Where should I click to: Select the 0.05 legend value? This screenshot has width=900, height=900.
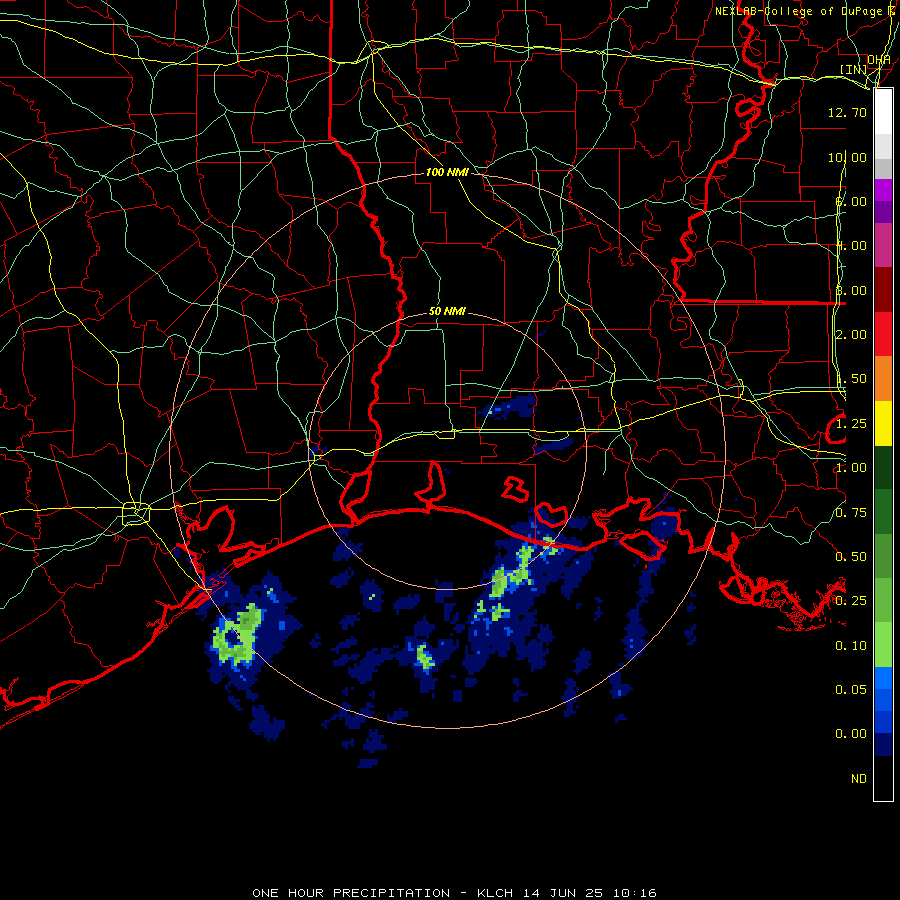[x=851, y=690]
